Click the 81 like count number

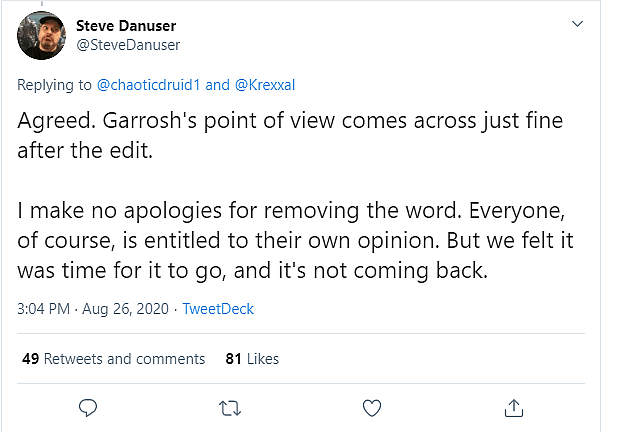click(x=234, y=358)
